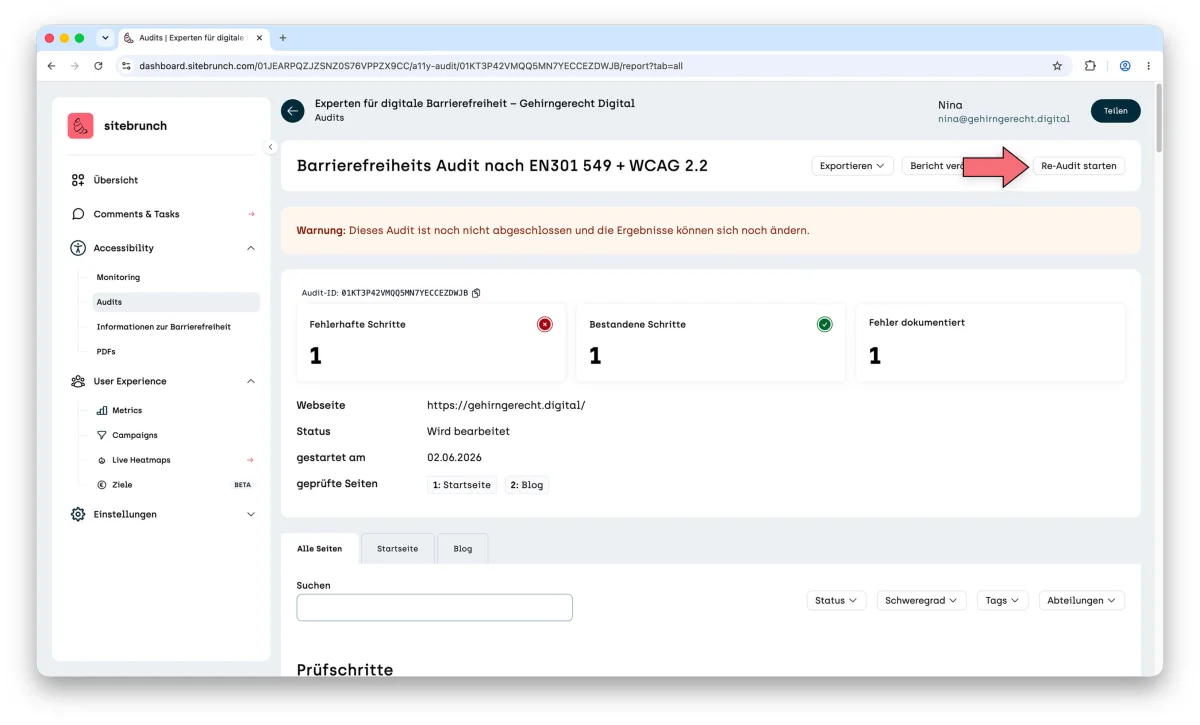Bookmark the page with the star icon
1200x725 pixels.
(x=1057, y=66)
